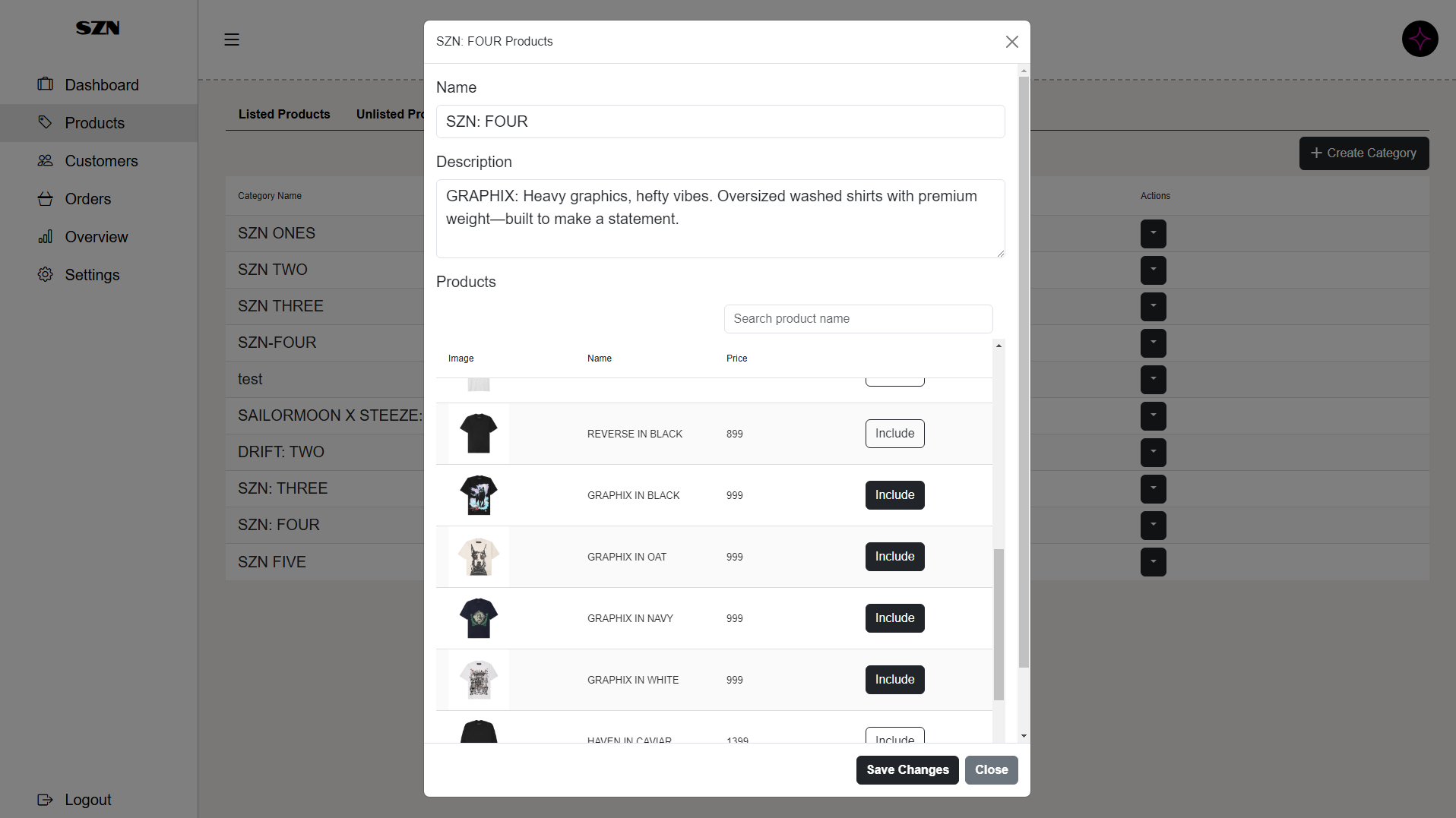Open the Orders basket icon

coord(46,198)
